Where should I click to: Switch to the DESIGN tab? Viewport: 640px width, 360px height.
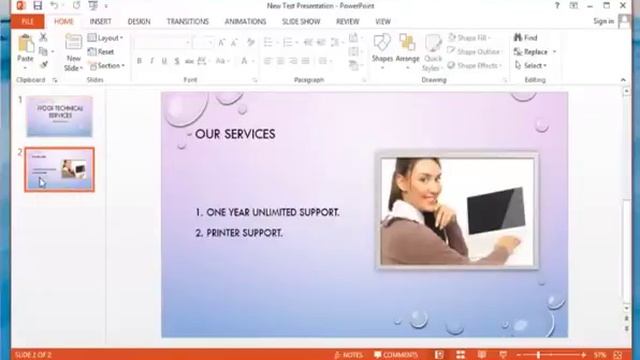point(139,21)
